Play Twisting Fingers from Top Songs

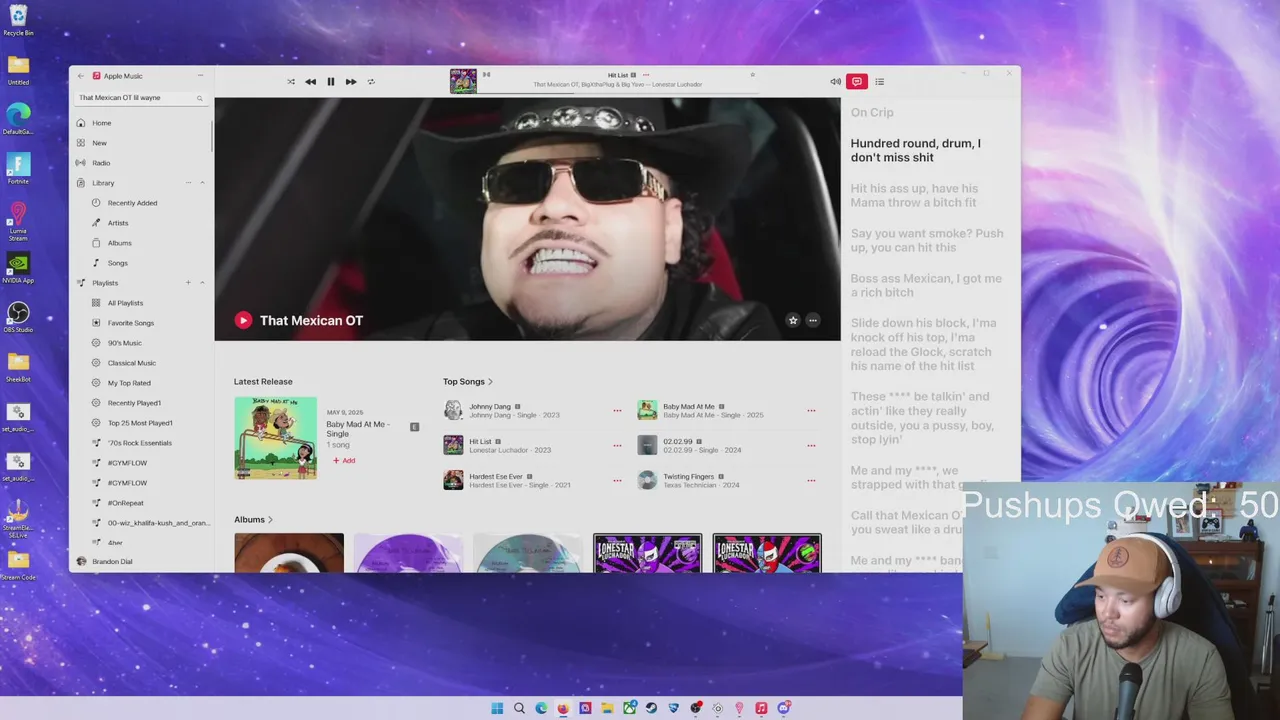pos(647,480)
